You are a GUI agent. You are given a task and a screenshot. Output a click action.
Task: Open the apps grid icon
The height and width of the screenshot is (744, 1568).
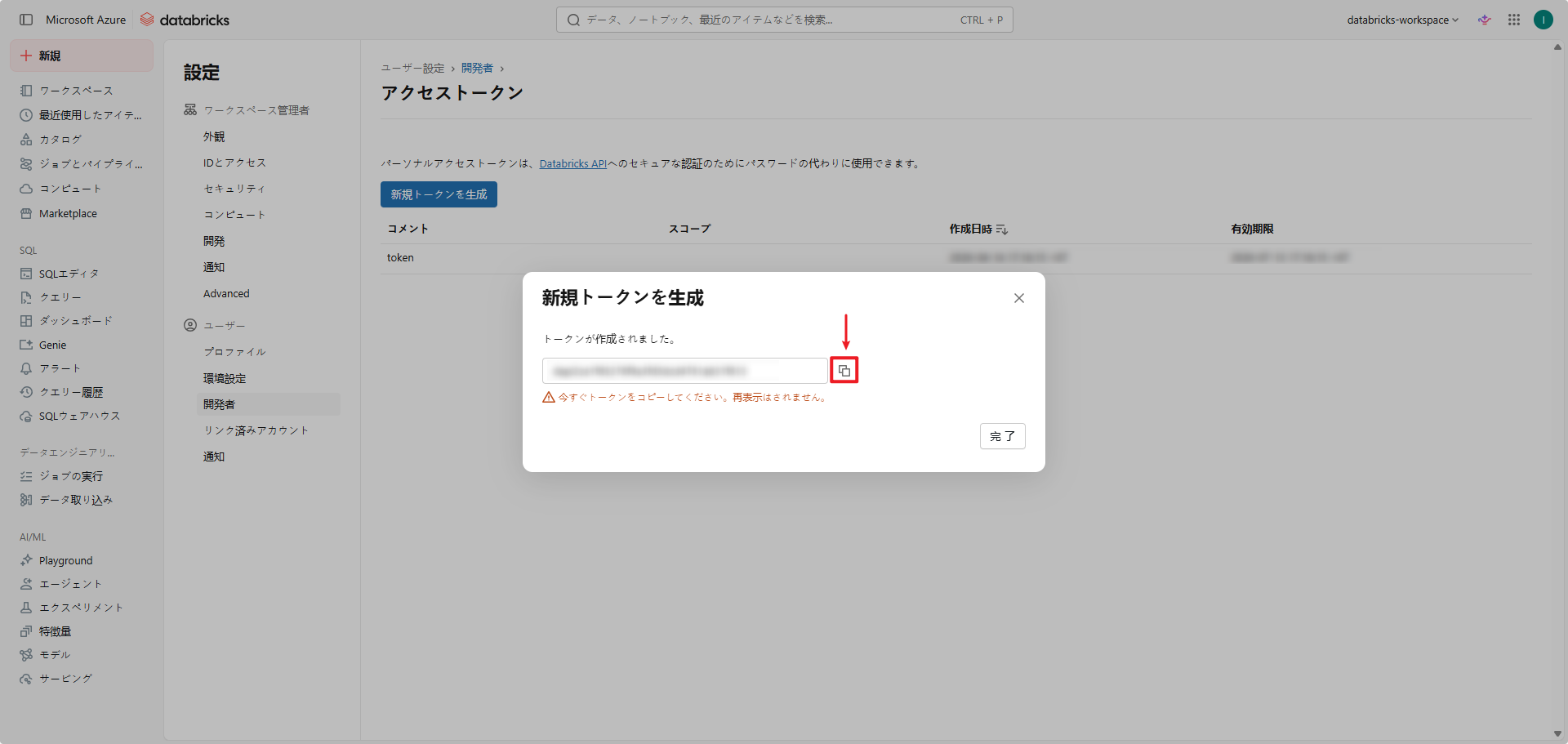pos(1514,20)
